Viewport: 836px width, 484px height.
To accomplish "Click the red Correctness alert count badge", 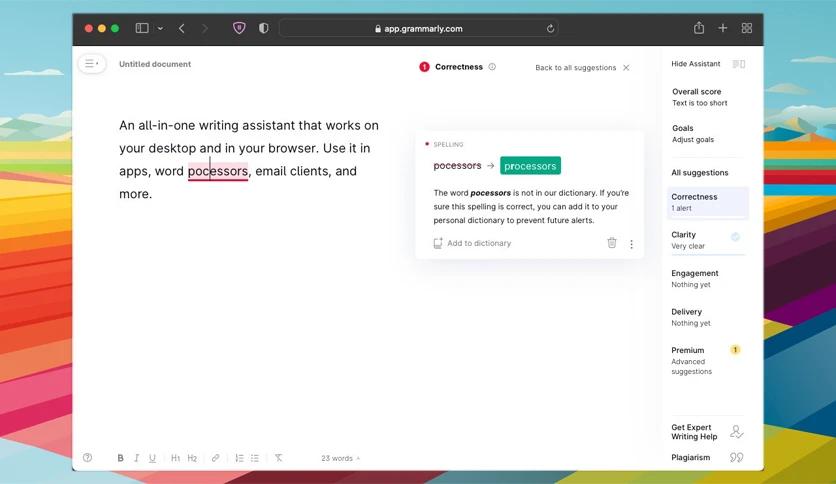I will (424, 67).
